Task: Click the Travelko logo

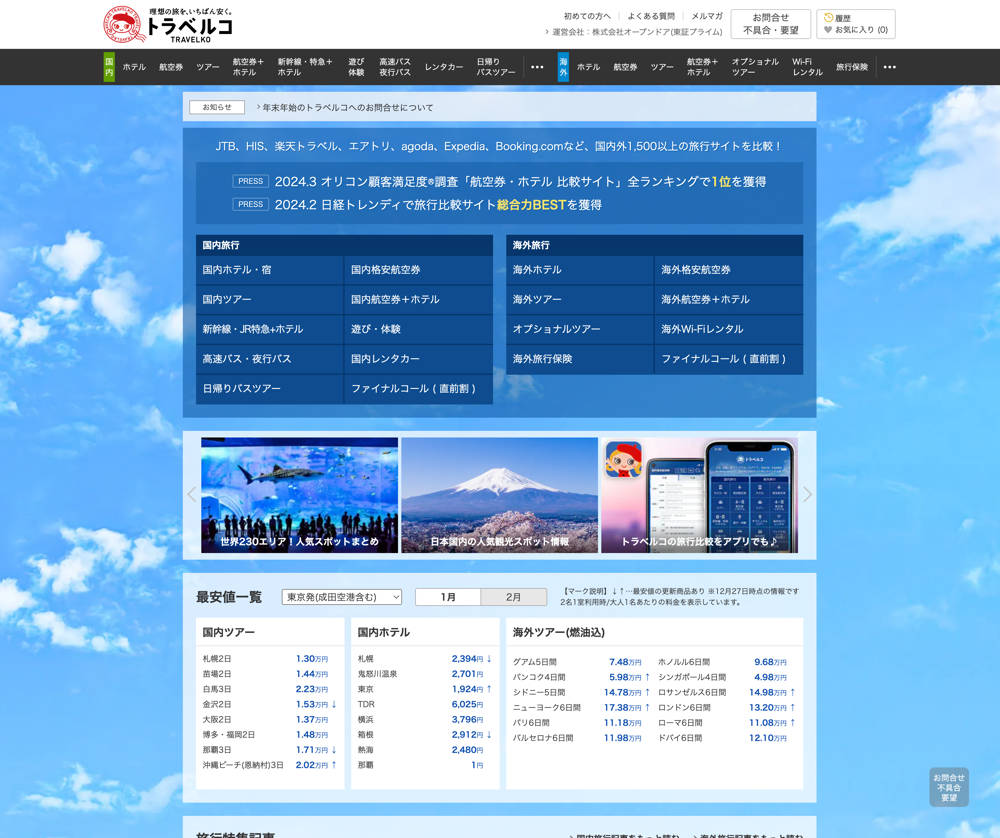Action: click(168, 24)
